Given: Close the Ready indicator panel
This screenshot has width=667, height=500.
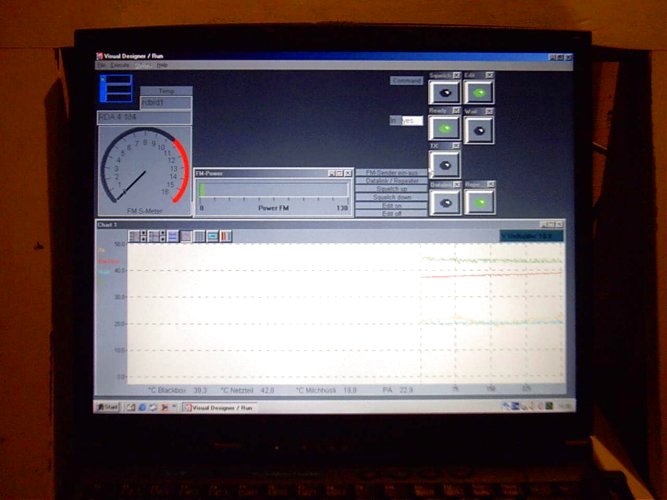Looking at the screenshot, I should (456, 111).
